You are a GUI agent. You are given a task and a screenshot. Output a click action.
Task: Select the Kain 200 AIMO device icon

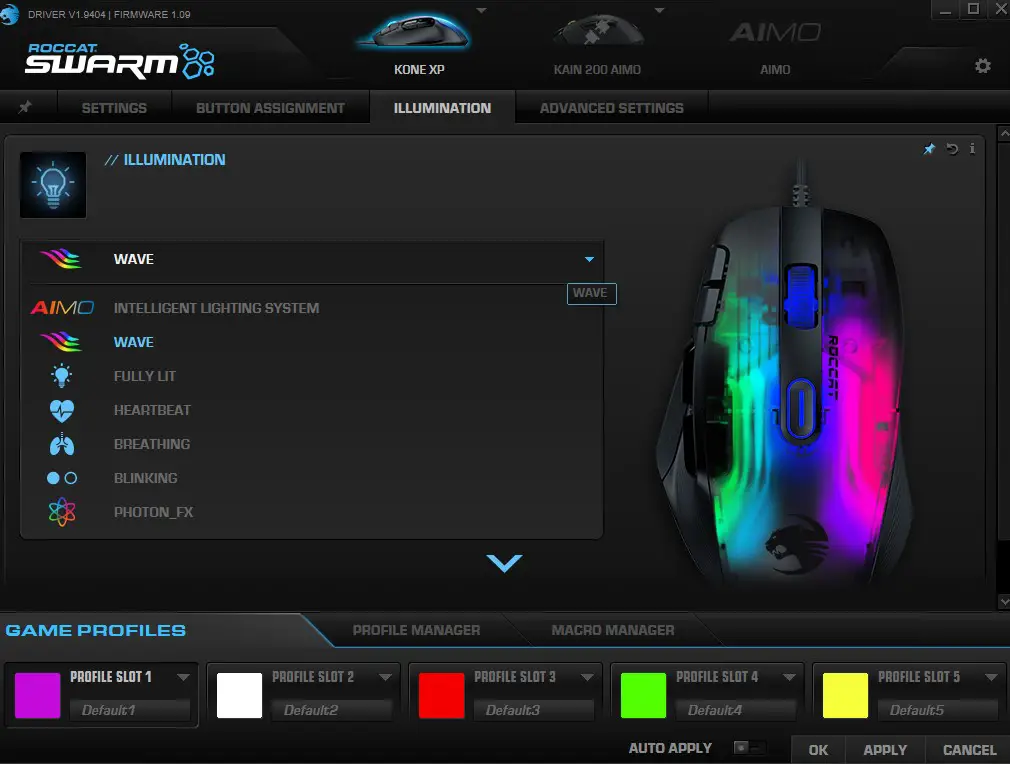(599, 31)
